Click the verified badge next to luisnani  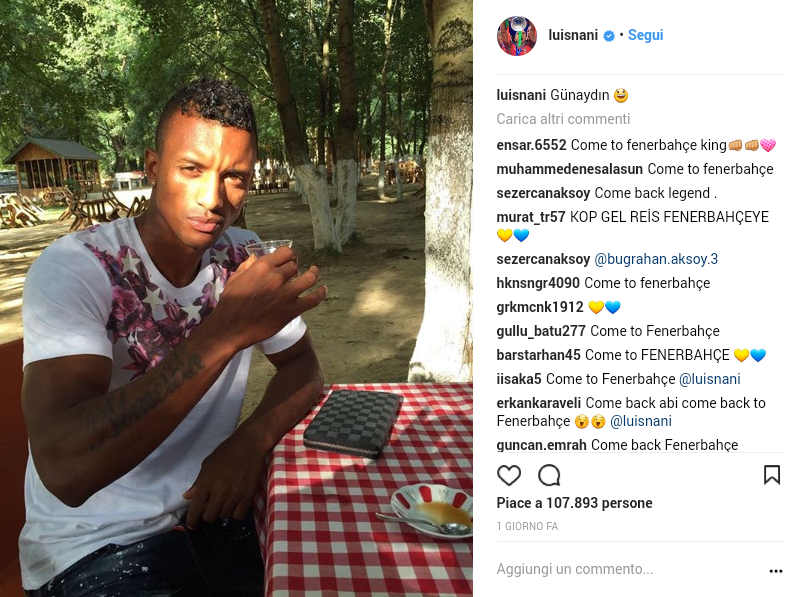click(609, 36)
